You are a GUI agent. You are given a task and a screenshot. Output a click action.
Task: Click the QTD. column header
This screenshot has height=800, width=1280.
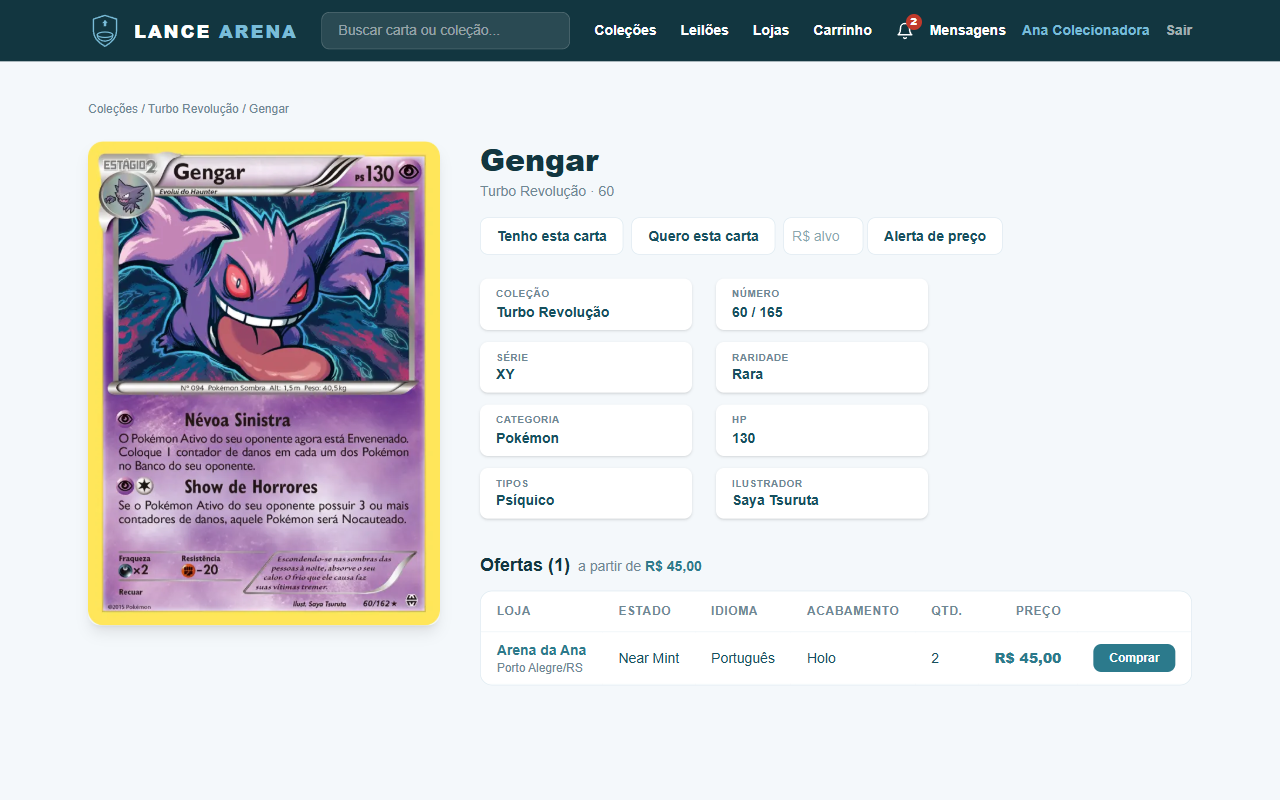(x=947, y=611)
